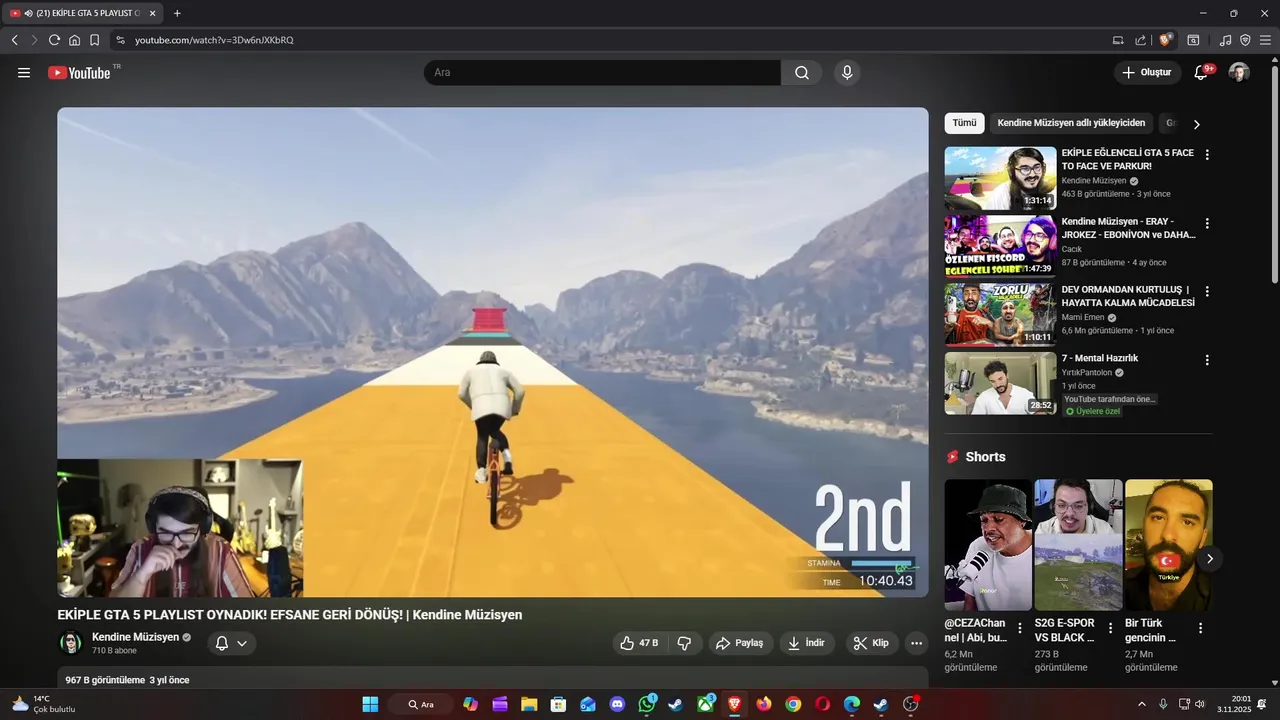Open the browser main menu
This screenshot has width=1280, height=720.
click(1265, 40)
